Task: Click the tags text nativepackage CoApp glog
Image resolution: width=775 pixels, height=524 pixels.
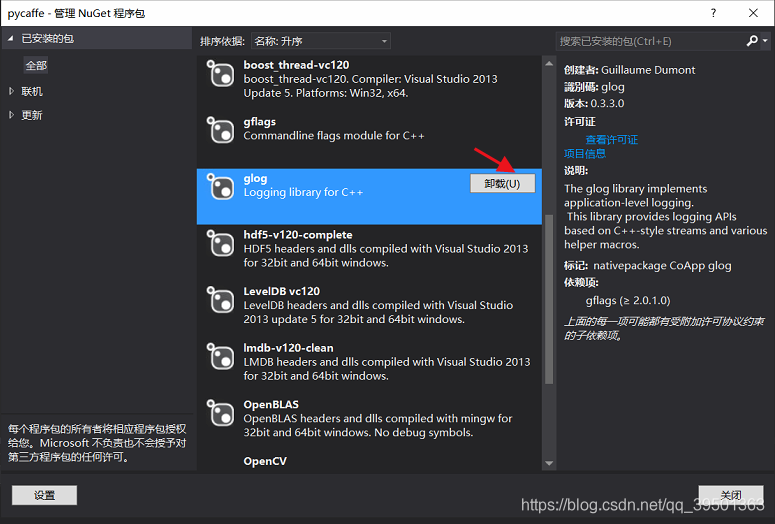Action: [x=662, y=266]
